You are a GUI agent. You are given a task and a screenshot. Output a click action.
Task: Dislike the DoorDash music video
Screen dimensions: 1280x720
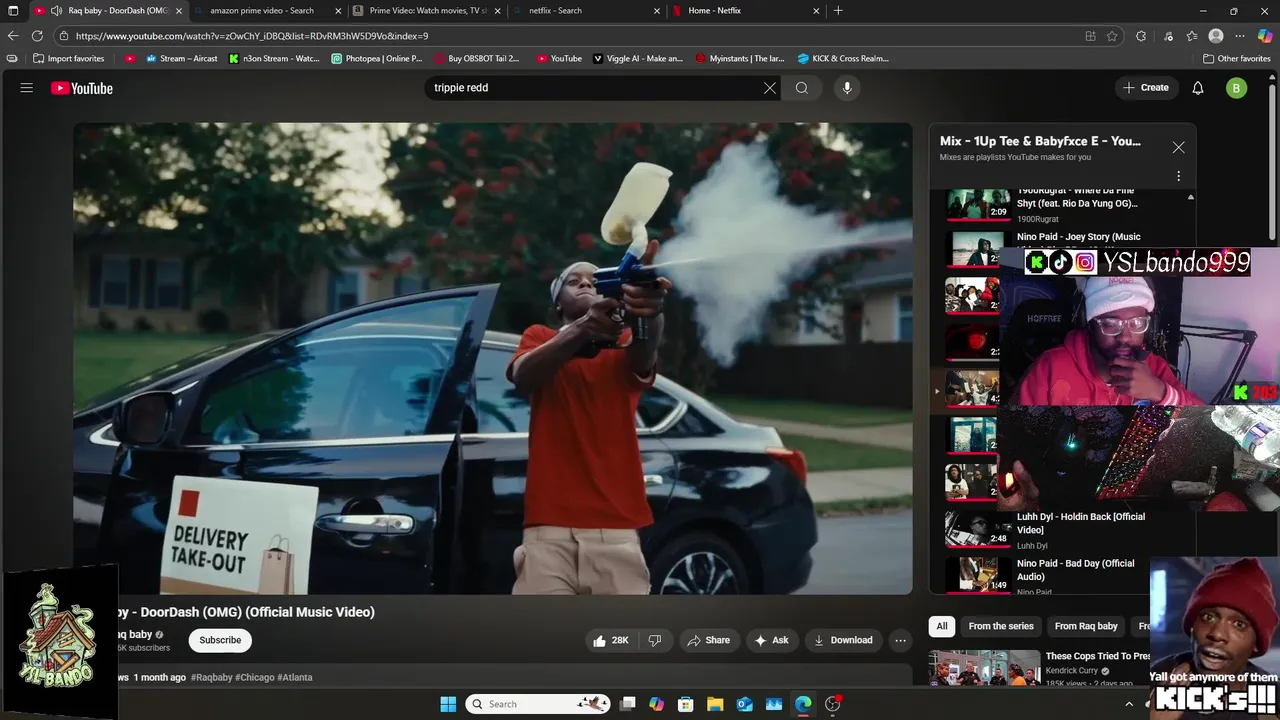(x=655, y=640)
